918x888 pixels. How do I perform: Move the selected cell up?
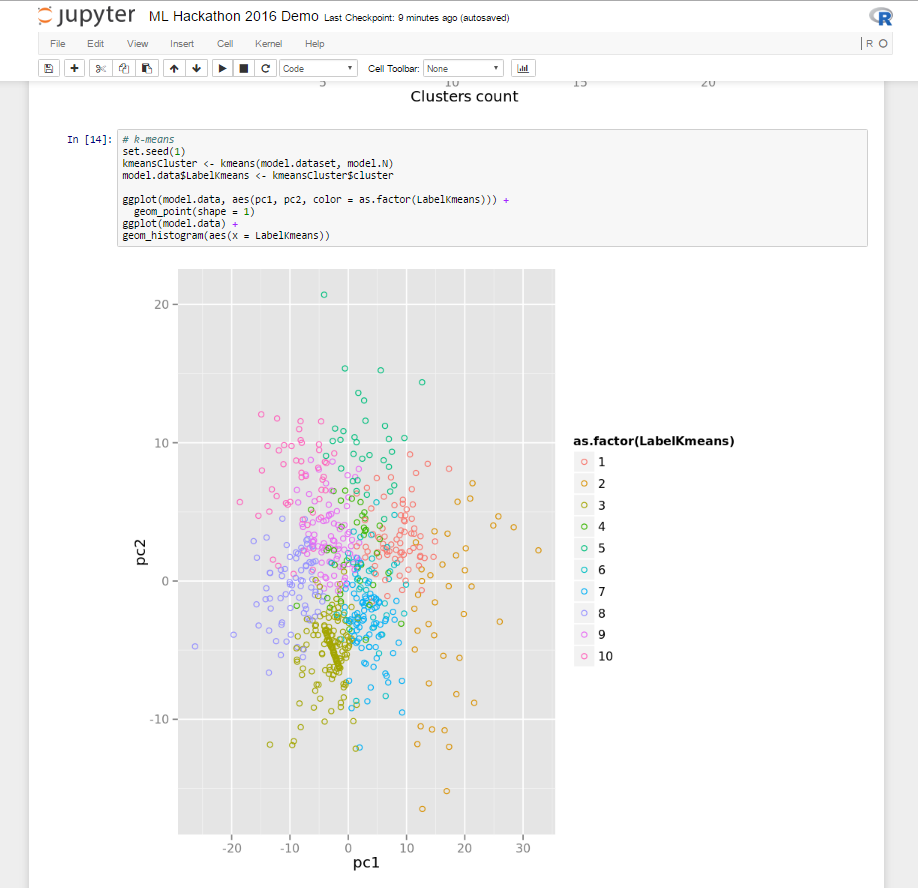point(174,68)
